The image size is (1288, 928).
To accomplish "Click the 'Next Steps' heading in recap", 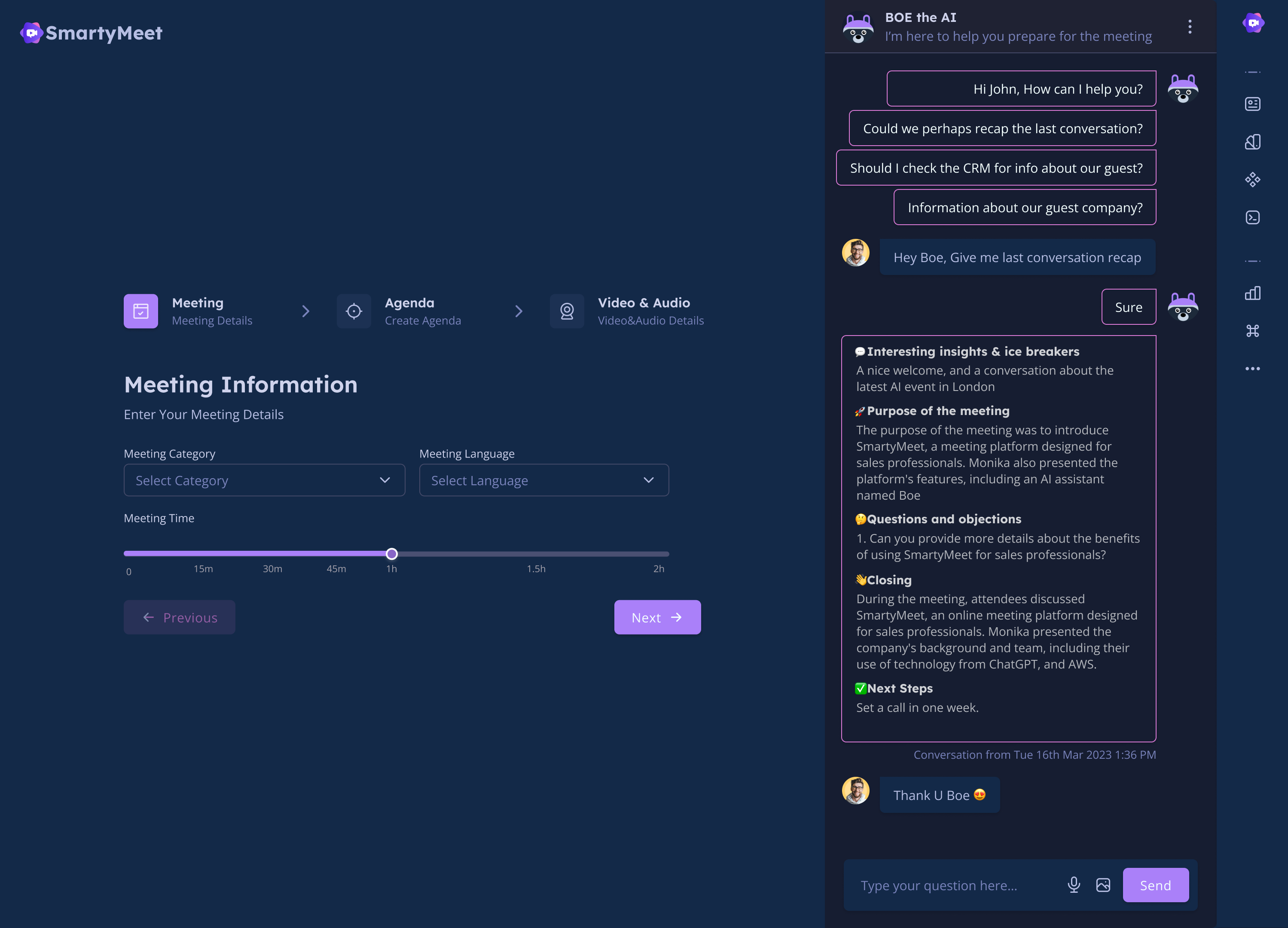I will (900, 688).
